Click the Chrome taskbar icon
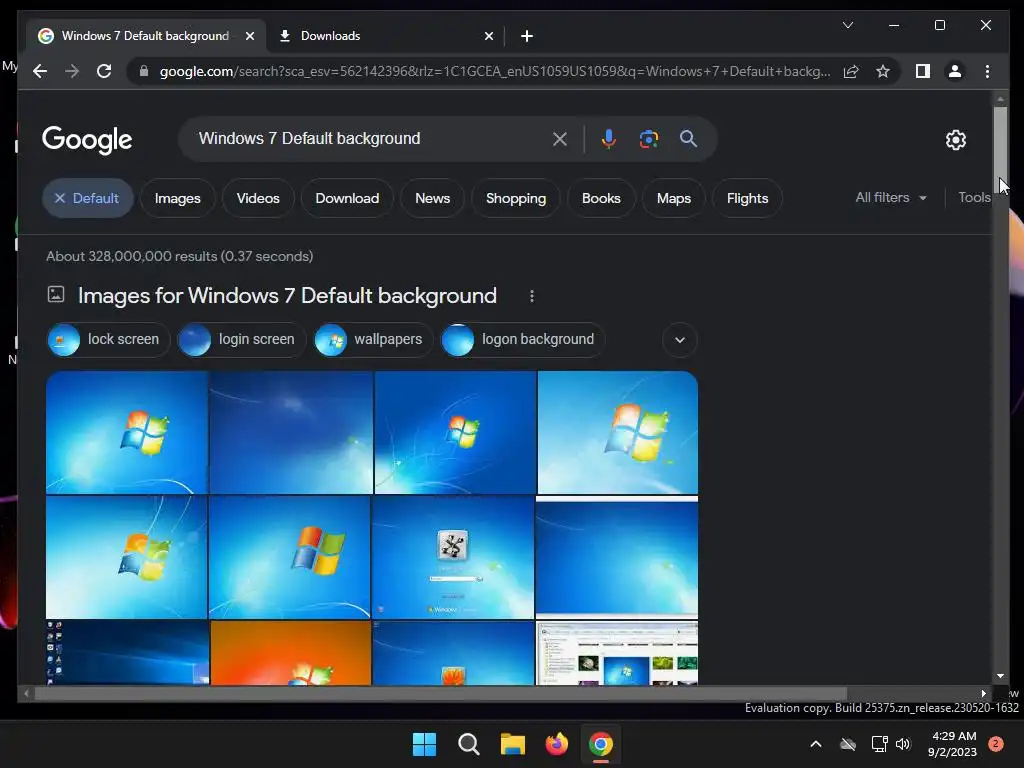 coord(601,744)
